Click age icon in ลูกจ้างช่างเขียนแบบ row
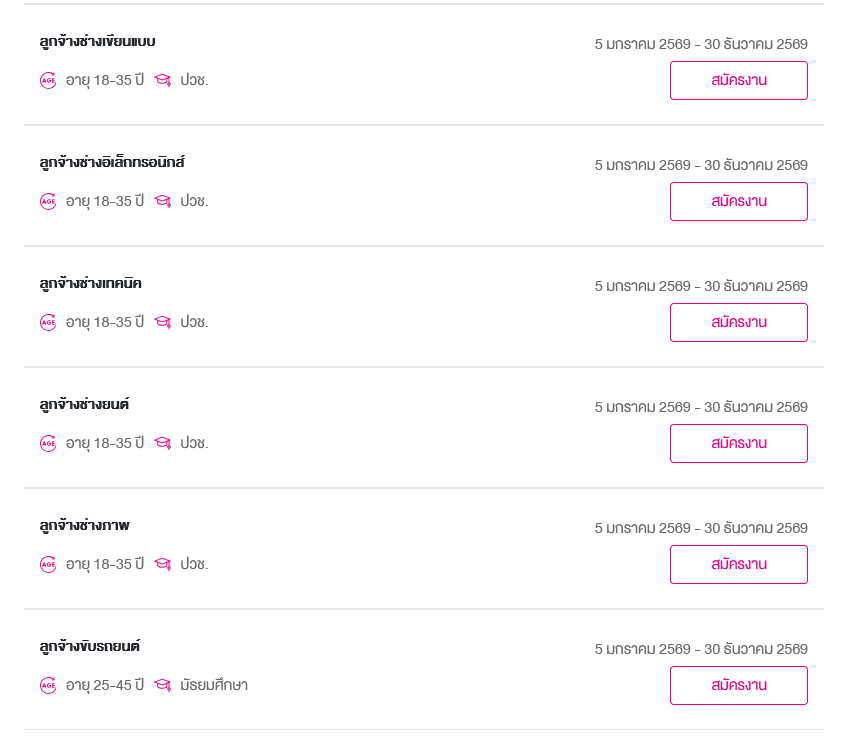Viewport: 856px width, 742px height. 48,80
